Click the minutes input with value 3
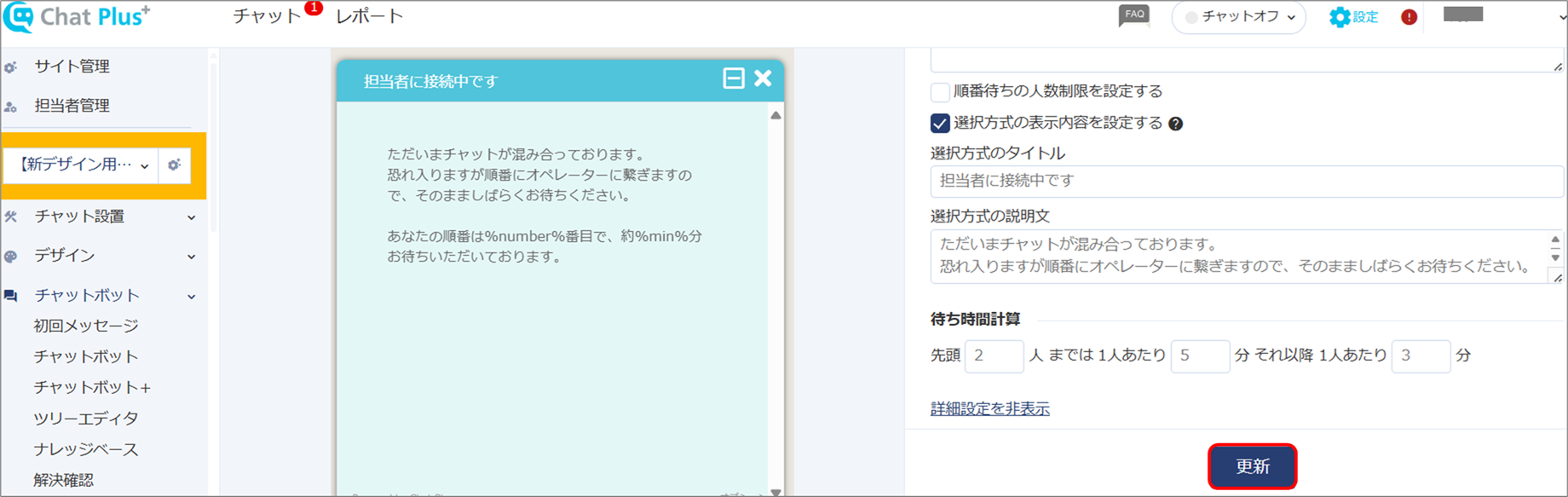Screen dimensions: 1568x497 click(x=1421, y=355)
